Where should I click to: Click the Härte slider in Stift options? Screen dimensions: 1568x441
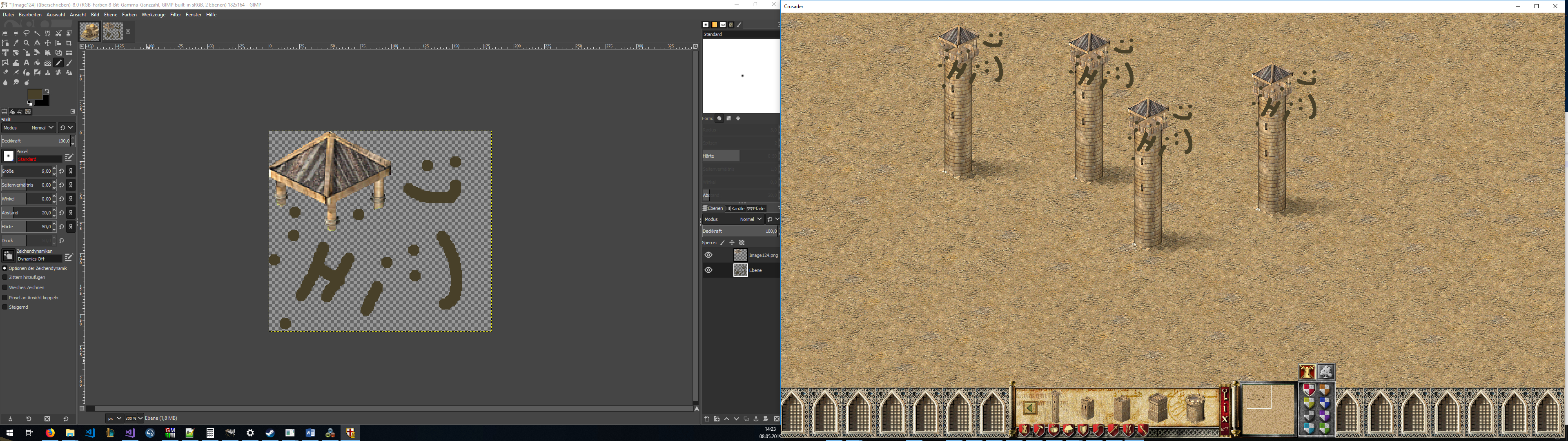(x=28, y=227)
